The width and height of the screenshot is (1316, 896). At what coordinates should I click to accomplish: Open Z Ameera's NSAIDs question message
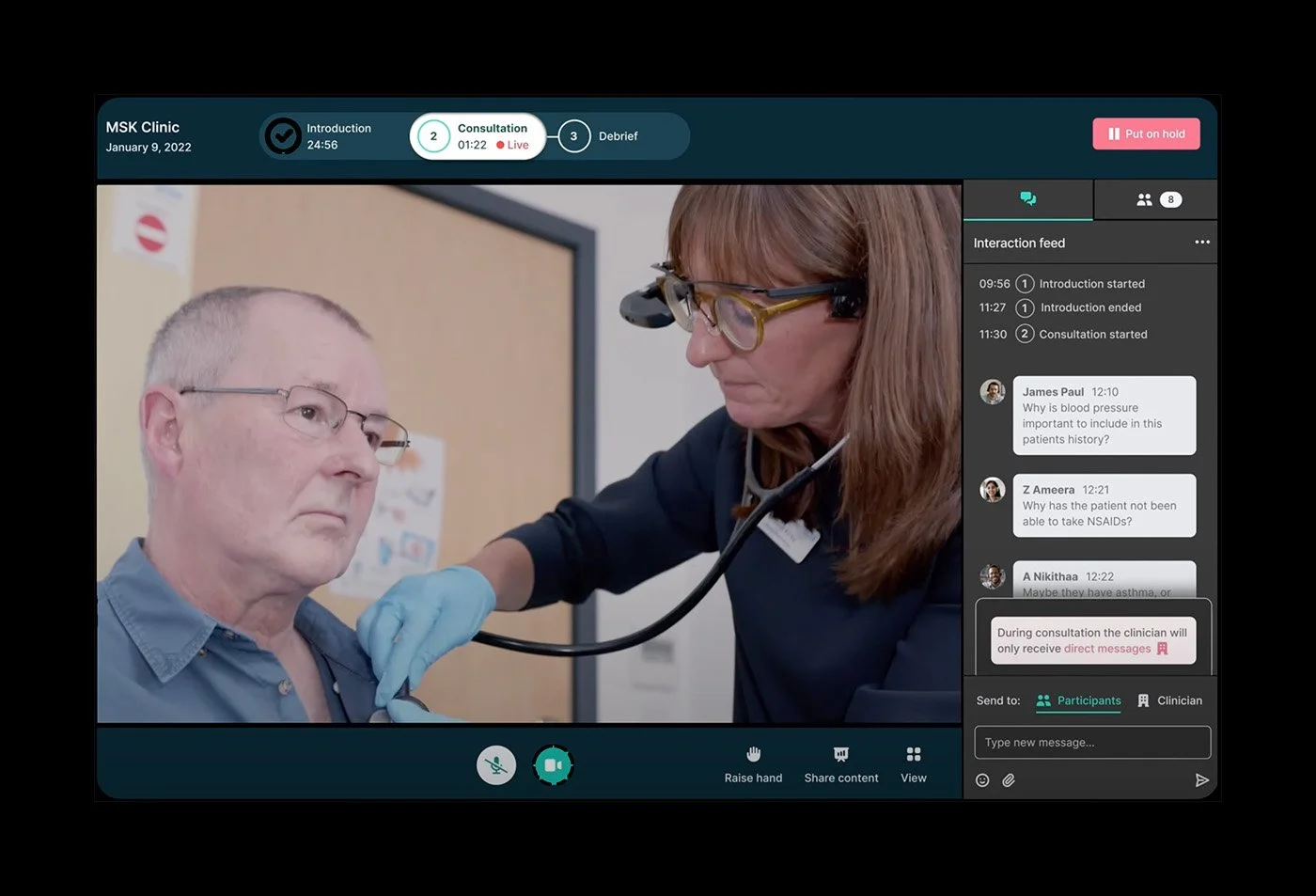pyautogui.click(x=1104, y=506)
